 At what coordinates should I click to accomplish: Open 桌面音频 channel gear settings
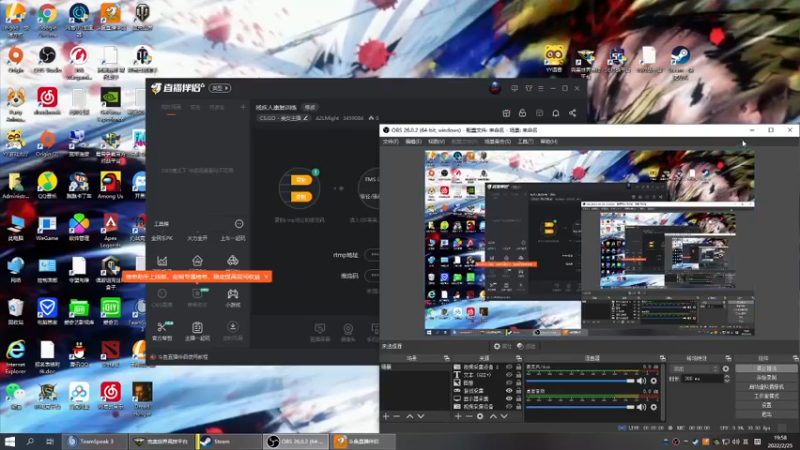click(654, 407)
